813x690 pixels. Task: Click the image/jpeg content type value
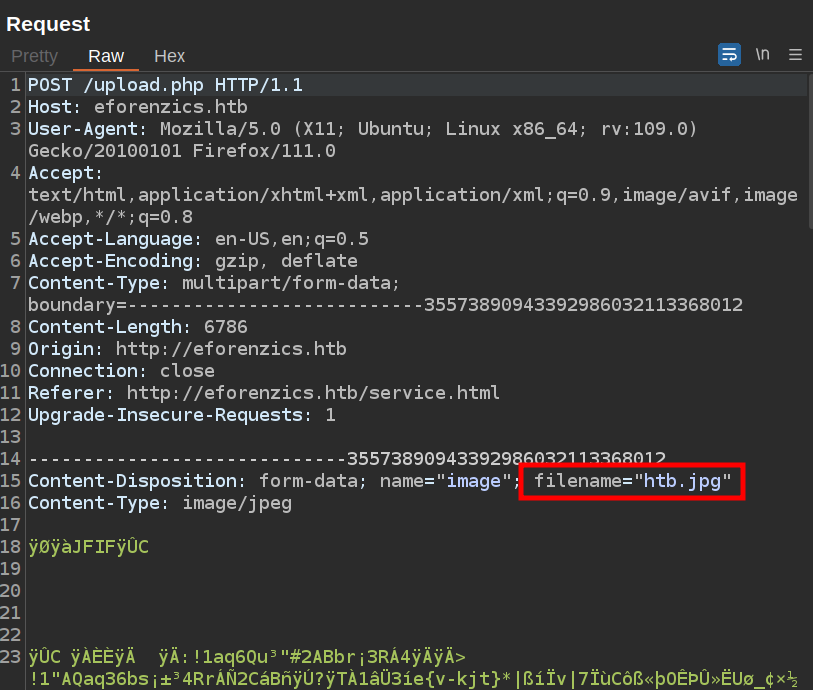click(x=236, y=503)
